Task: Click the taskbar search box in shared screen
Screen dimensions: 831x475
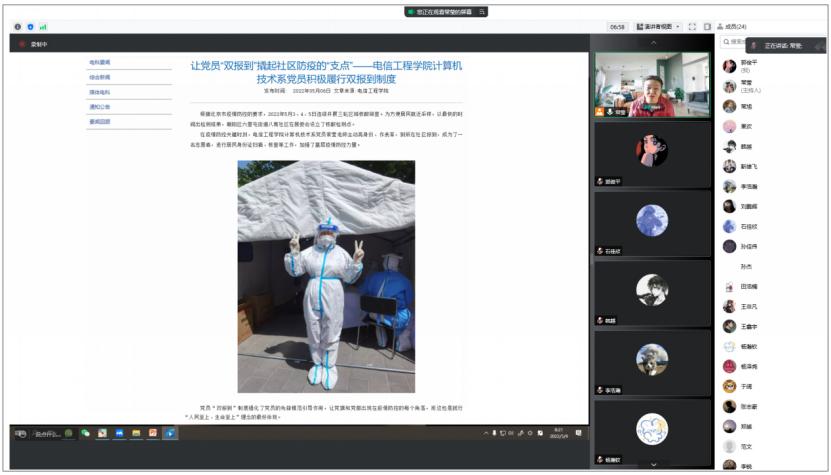Action: pyautogui.click(x=48, y=434)
